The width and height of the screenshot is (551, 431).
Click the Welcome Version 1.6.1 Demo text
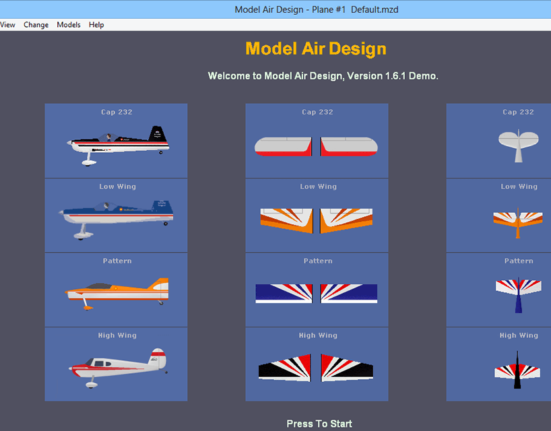click(323, 76)
